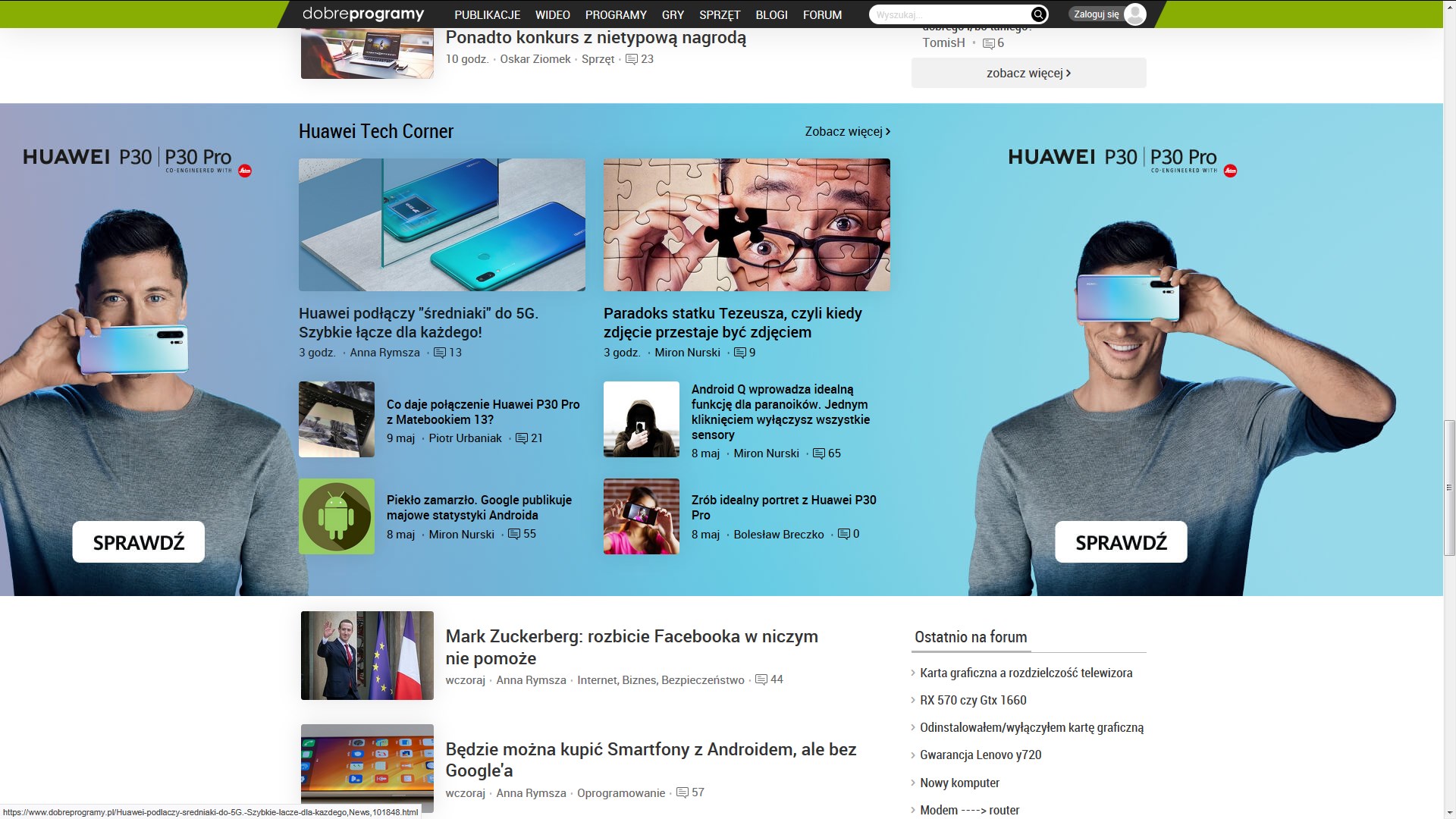Image resolution: width=1456 pixels, height=819 pixels.
Task: Open Ponadto konkurs z nietypową nagrodą headline
Action: tap(595, 37)
